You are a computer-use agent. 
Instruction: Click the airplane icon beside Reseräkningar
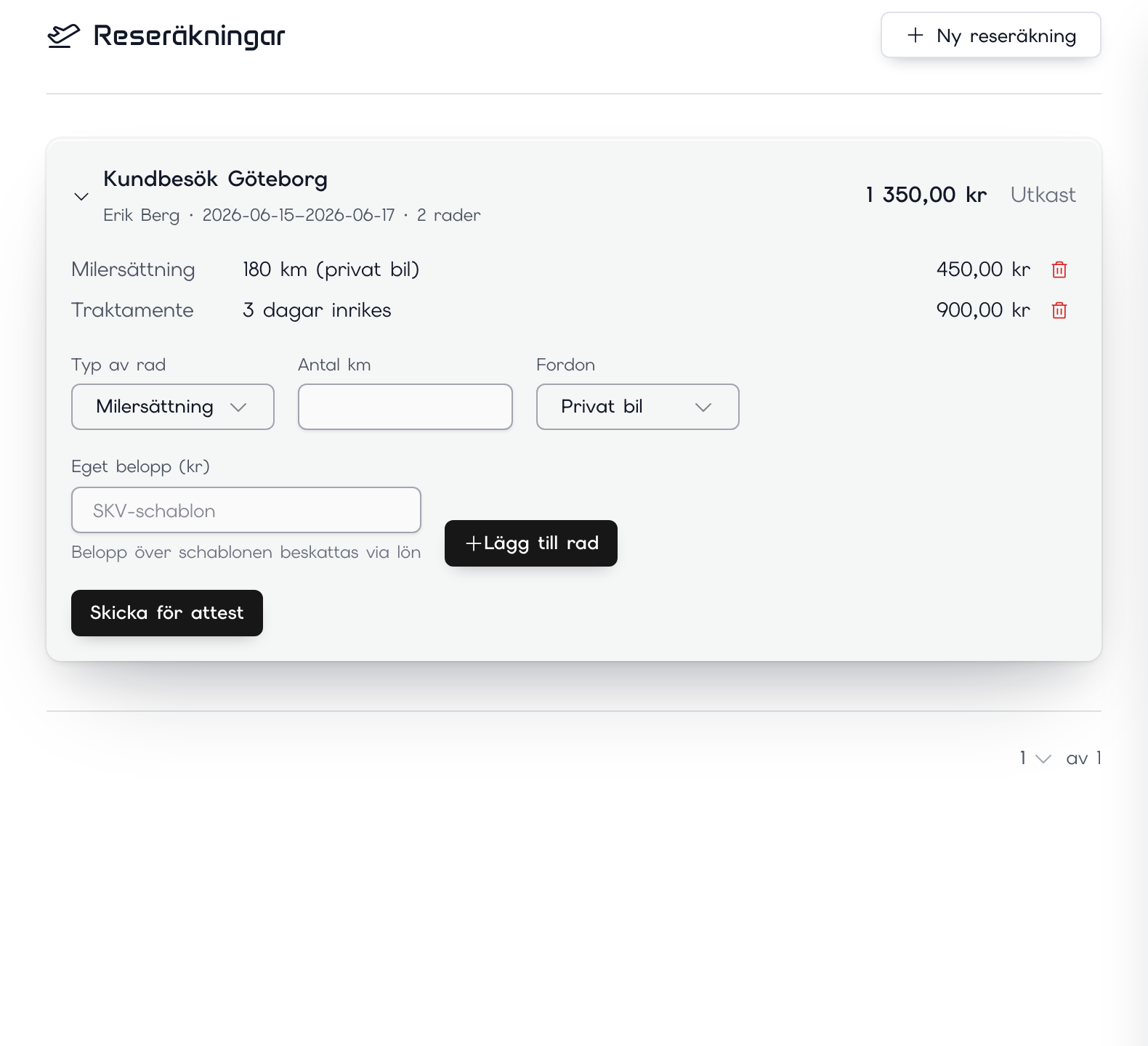tap(64, 36)
